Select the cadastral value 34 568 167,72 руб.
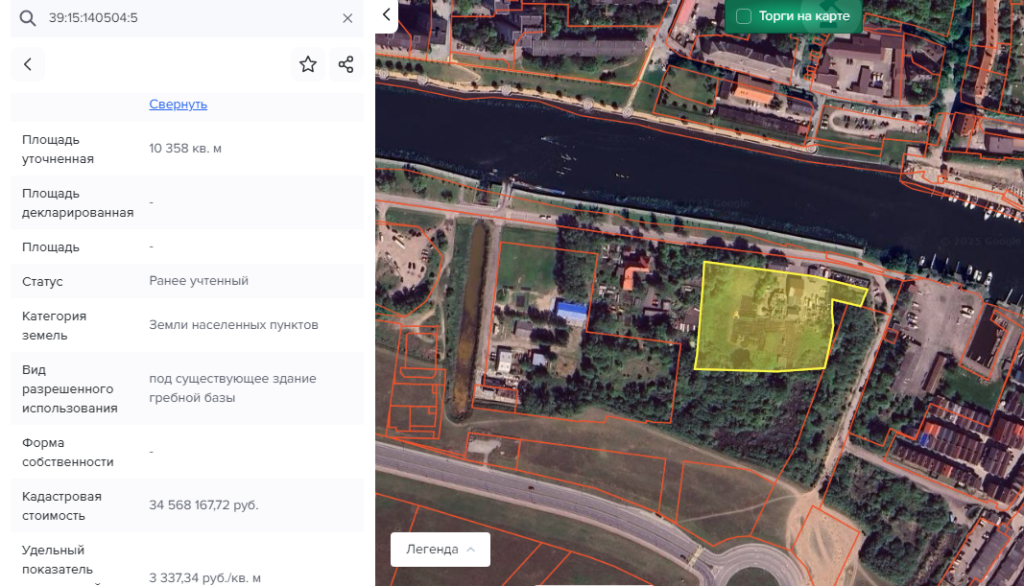The height and width of the screenshot is (586, 1024). [x=204, y=505]
